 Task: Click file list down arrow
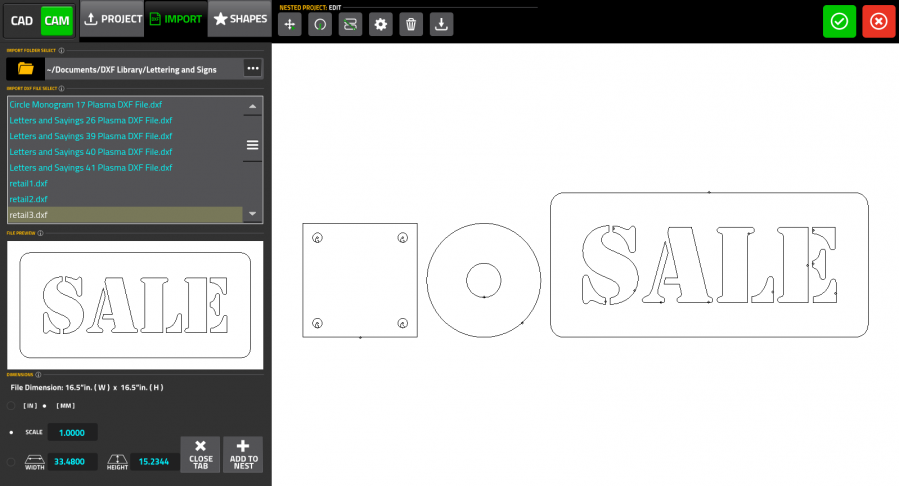tap(252, 213)
